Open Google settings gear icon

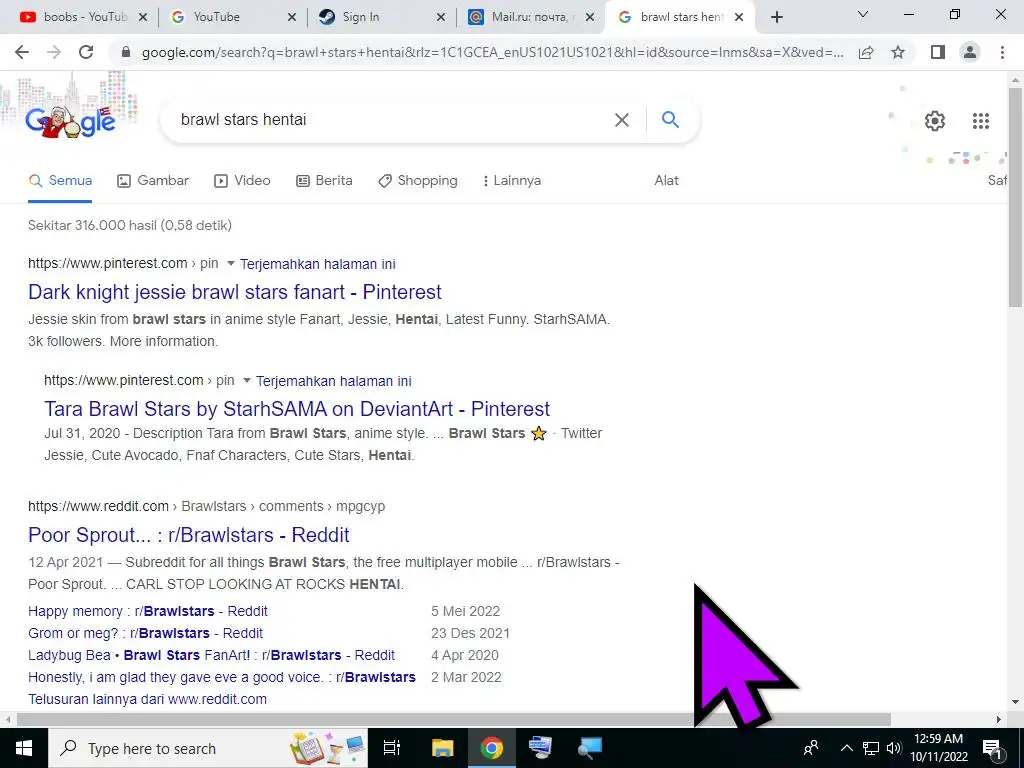click(x=935, y=121)
